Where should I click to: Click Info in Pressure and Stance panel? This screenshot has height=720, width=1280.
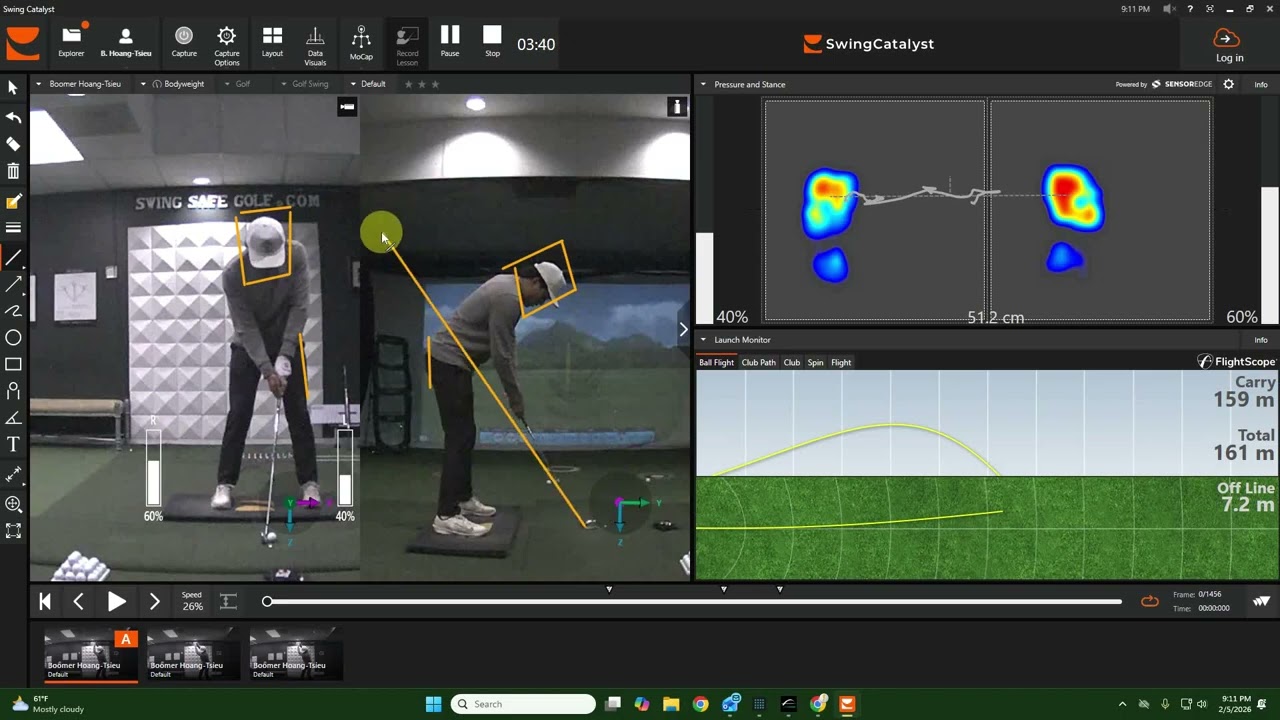click(1261, 85)
